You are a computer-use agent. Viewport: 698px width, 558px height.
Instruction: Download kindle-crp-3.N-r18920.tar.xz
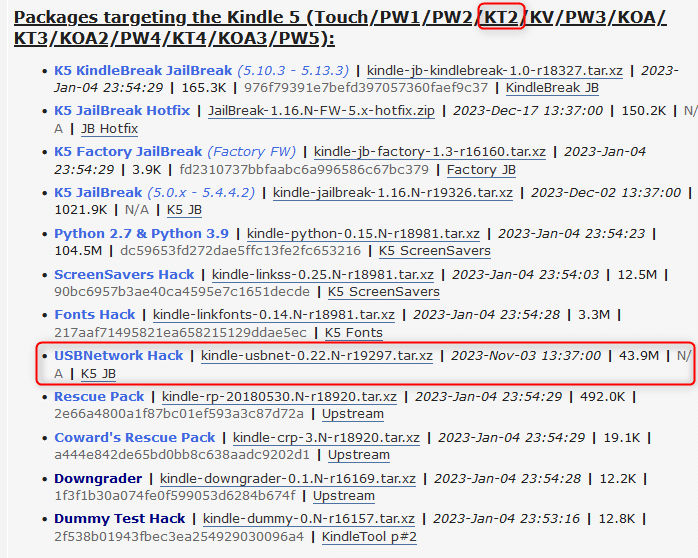click(326, 437)
